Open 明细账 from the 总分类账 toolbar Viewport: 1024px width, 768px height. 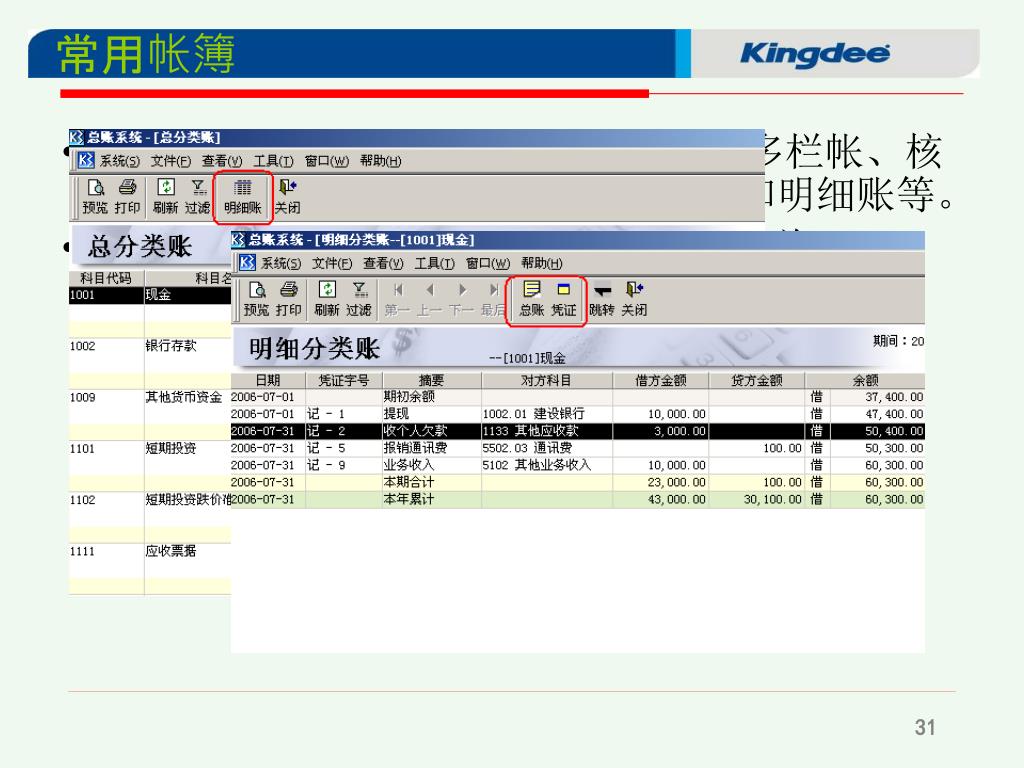pos(242,197)
